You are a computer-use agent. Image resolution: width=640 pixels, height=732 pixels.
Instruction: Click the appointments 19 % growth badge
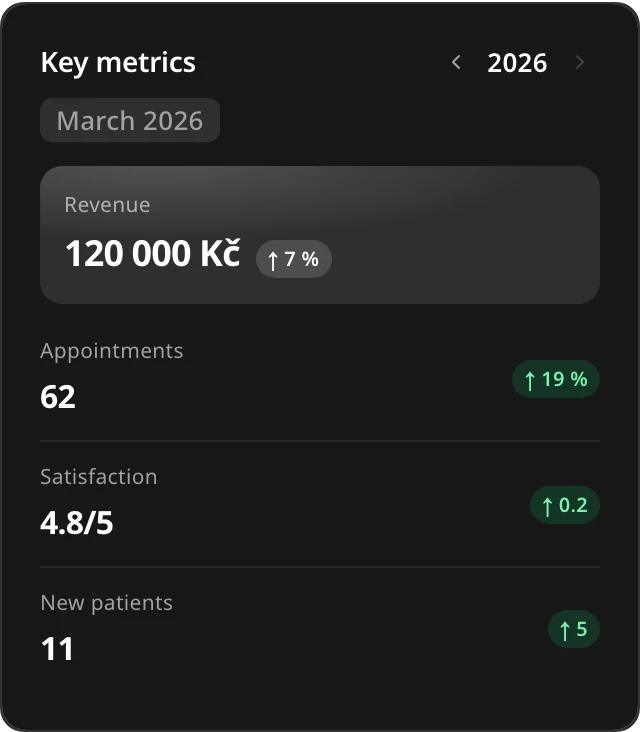click(556, 379)
